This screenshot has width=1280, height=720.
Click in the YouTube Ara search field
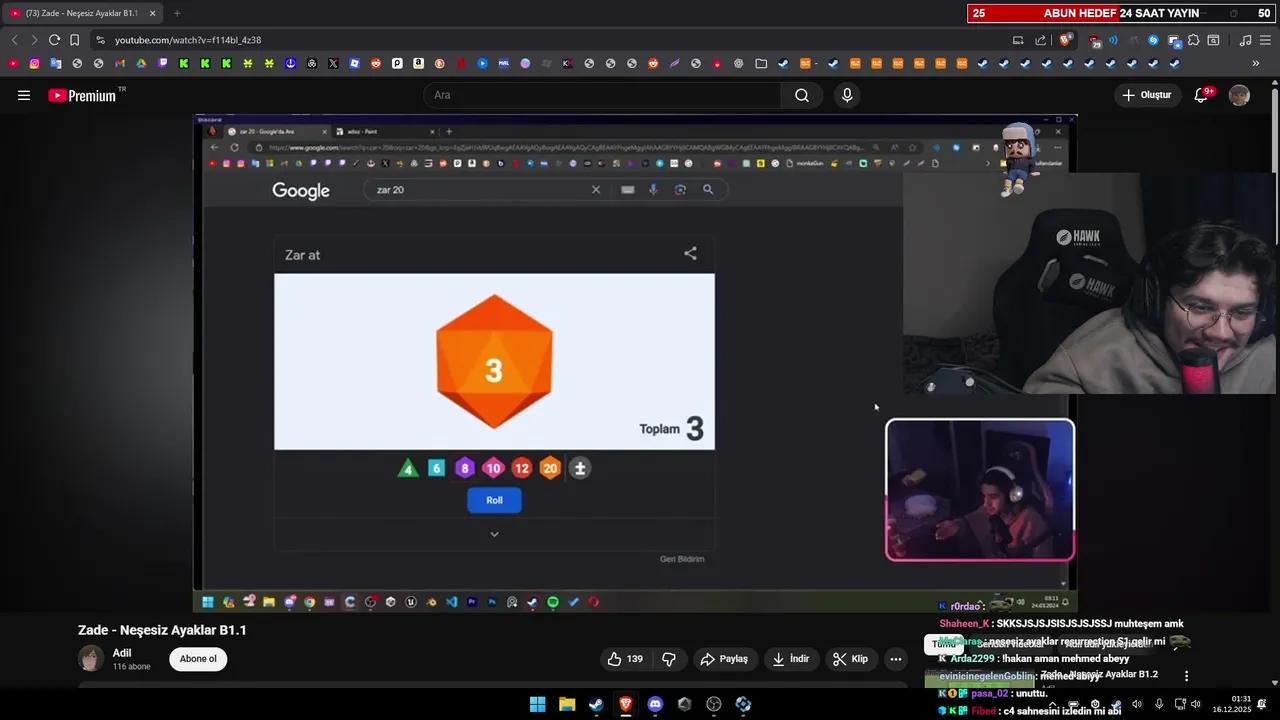[602, 95]
